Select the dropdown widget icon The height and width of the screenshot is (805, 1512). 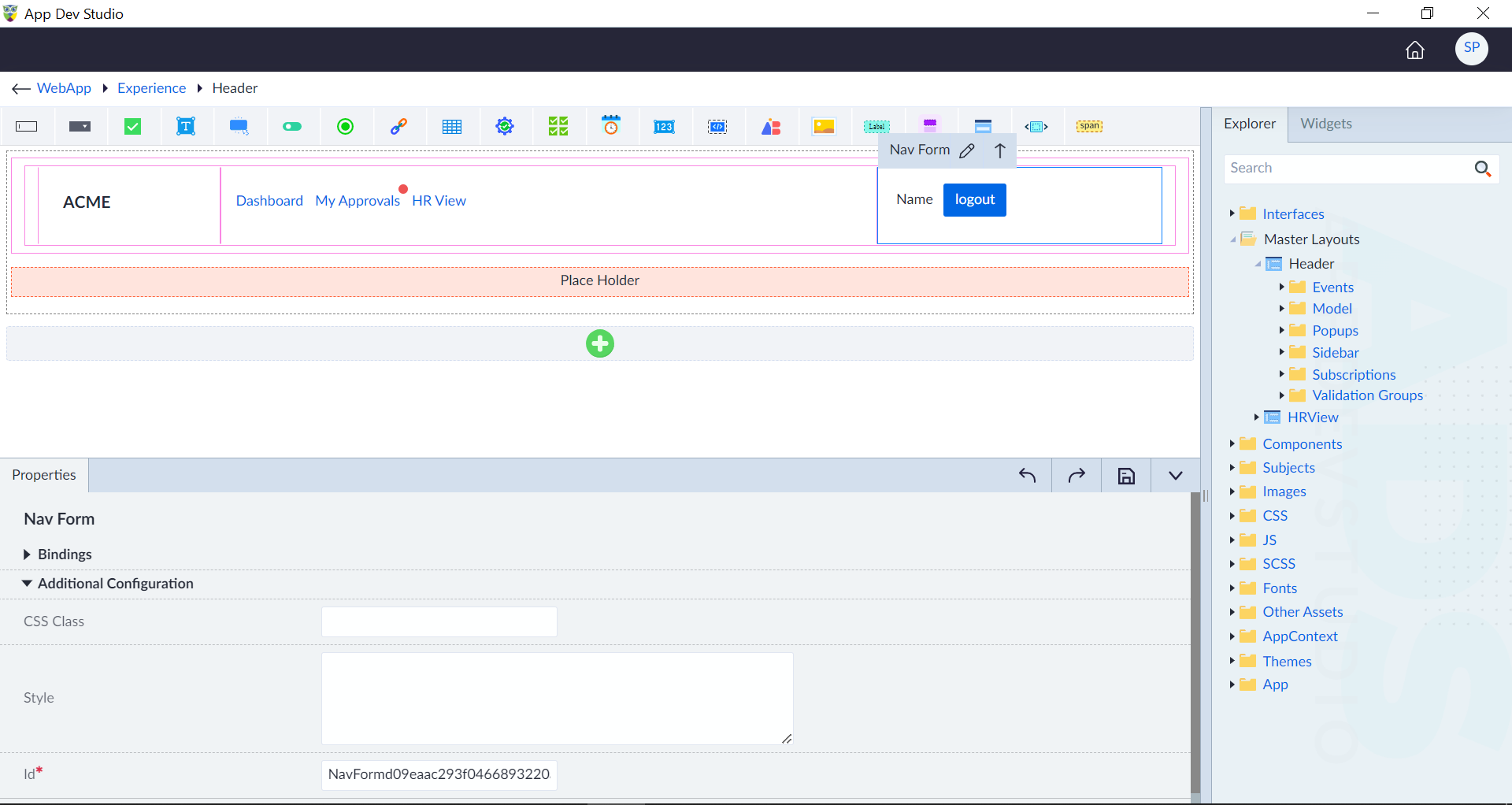80,127
